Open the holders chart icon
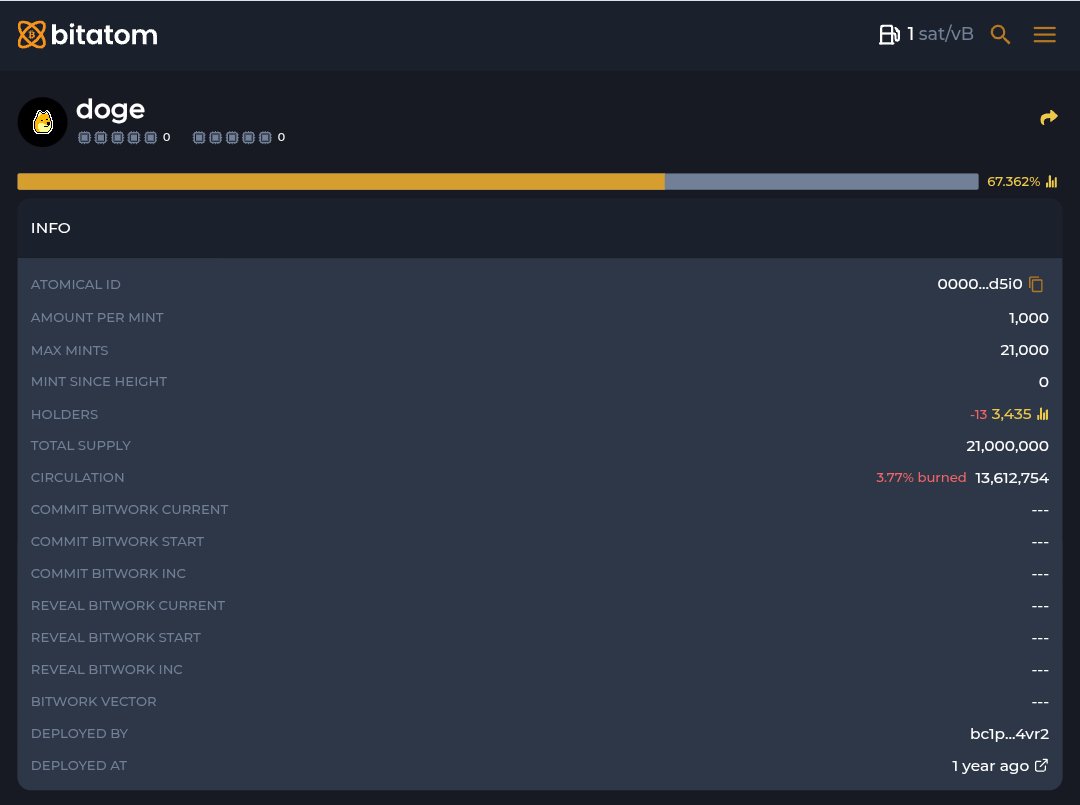This screenshot has width=1080, height=805. (1042, 414)
